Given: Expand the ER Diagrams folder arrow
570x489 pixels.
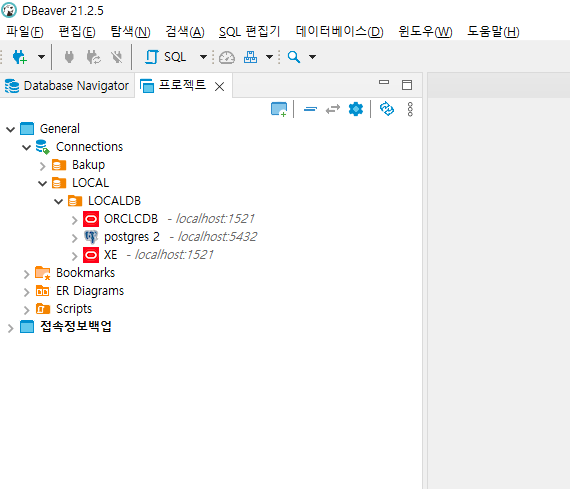Looking at the screenshot, I should pyautogui.click(x=27, y=292).
